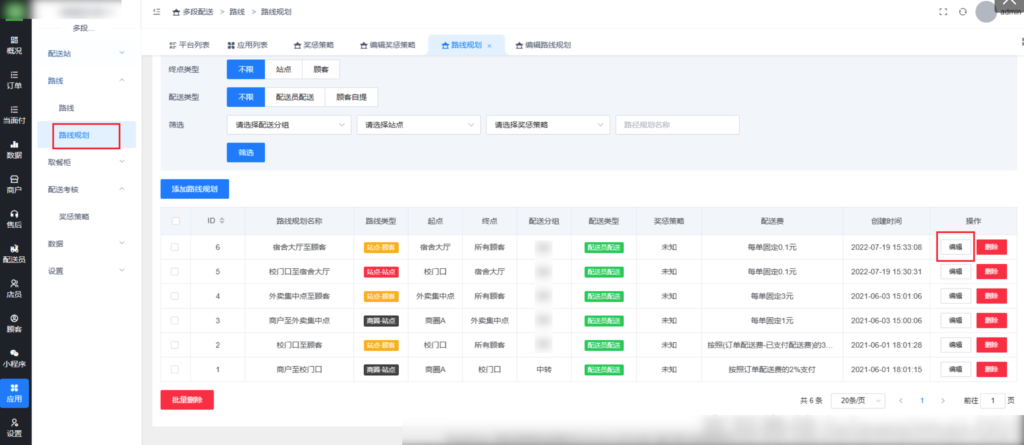Select 顾客自提 for 配送类型 filter

pyautogui.click(x=351, y=97)
